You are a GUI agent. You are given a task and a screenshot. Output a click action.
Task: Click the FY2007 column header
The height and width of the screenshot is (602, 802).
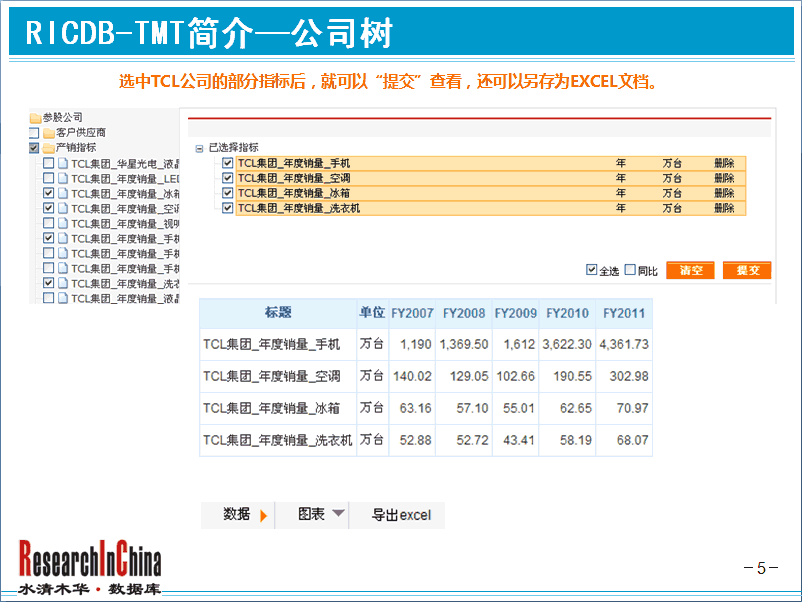click(x=412, y=313)
